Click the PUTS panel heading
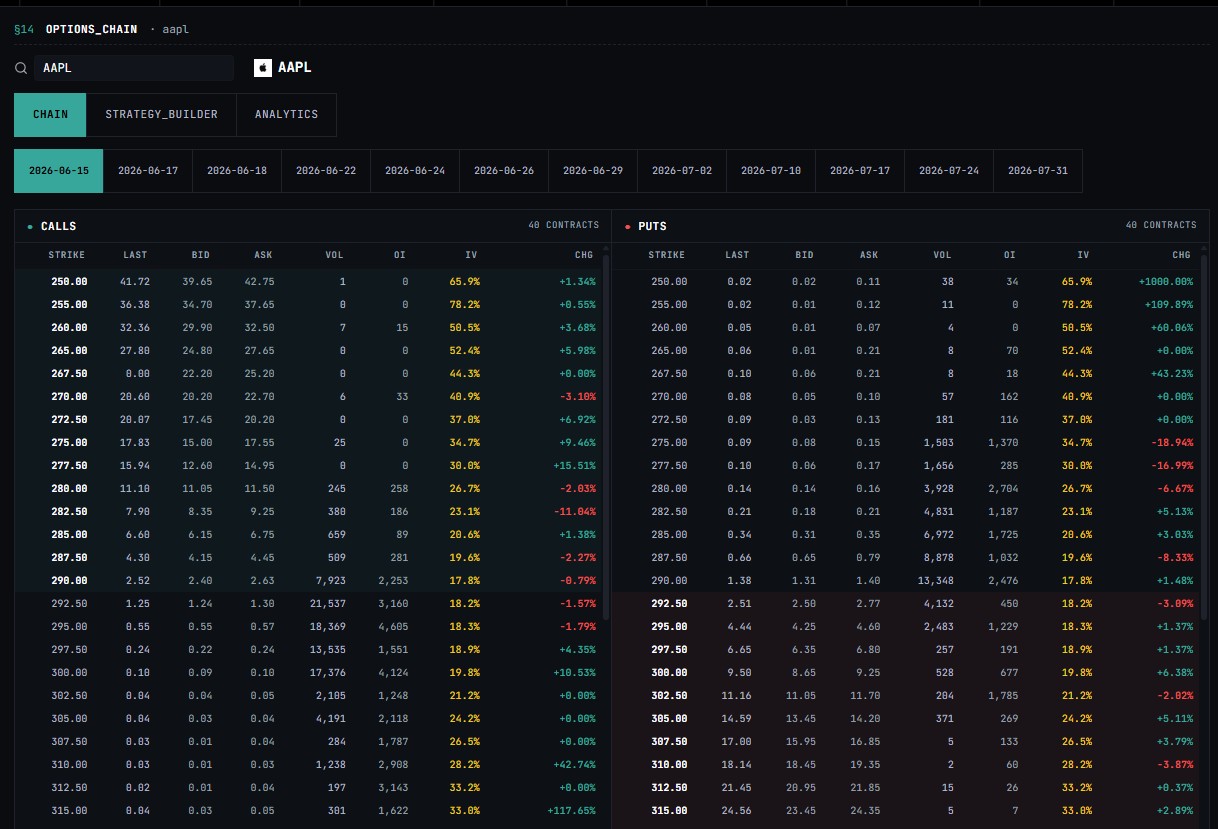Image resolution: width=1218 pixels, height=829 pixels. 652,227
